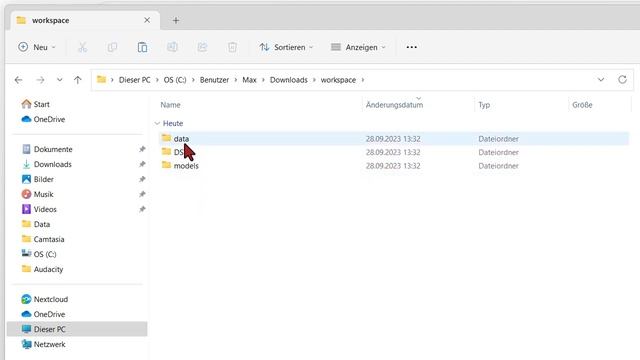Go forward with the right arrow
The width and height of the screenshot is (640, 360).
[x=40, y=80]
